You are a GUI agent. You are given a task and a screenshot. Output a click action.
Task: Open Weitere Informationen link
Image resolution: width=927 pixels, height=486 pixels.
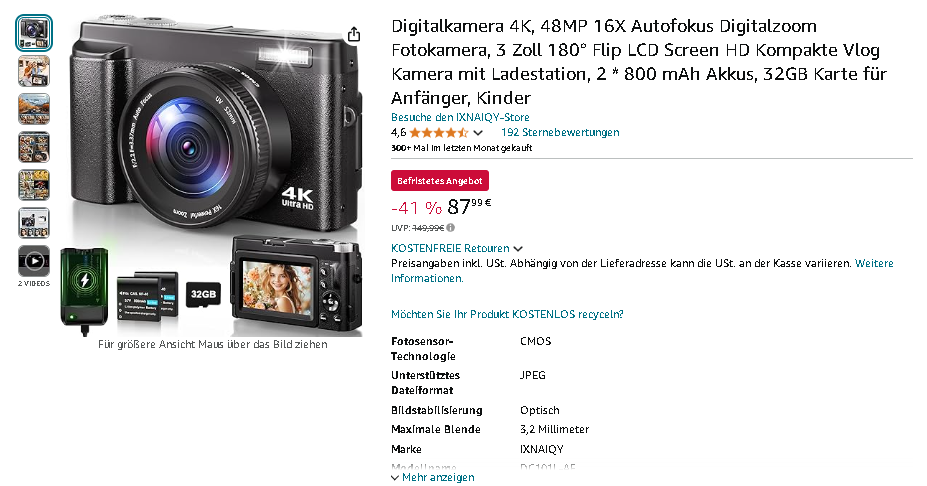point(642,271)
